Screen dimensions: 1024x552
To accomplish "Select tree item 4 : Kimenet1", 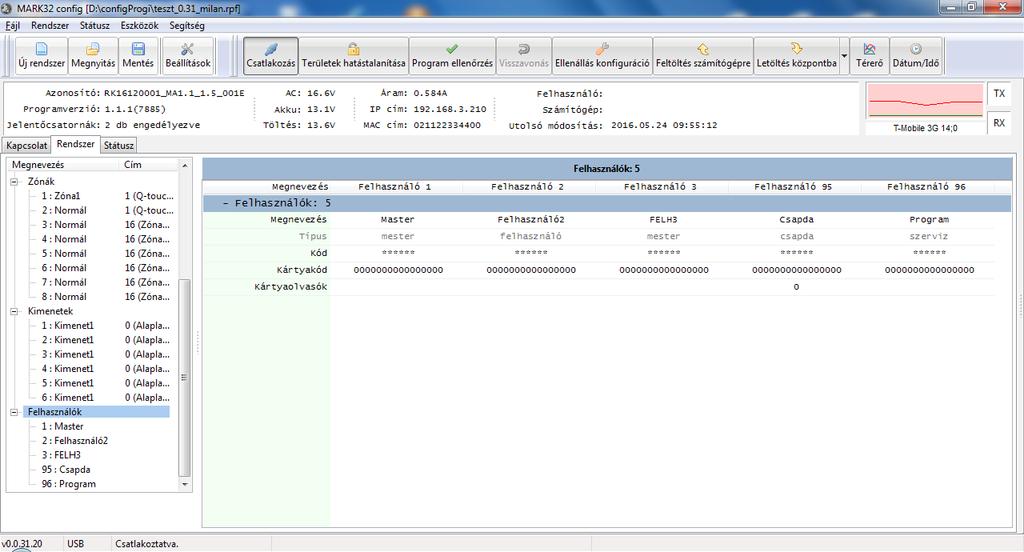I will (x=67, y=368).
